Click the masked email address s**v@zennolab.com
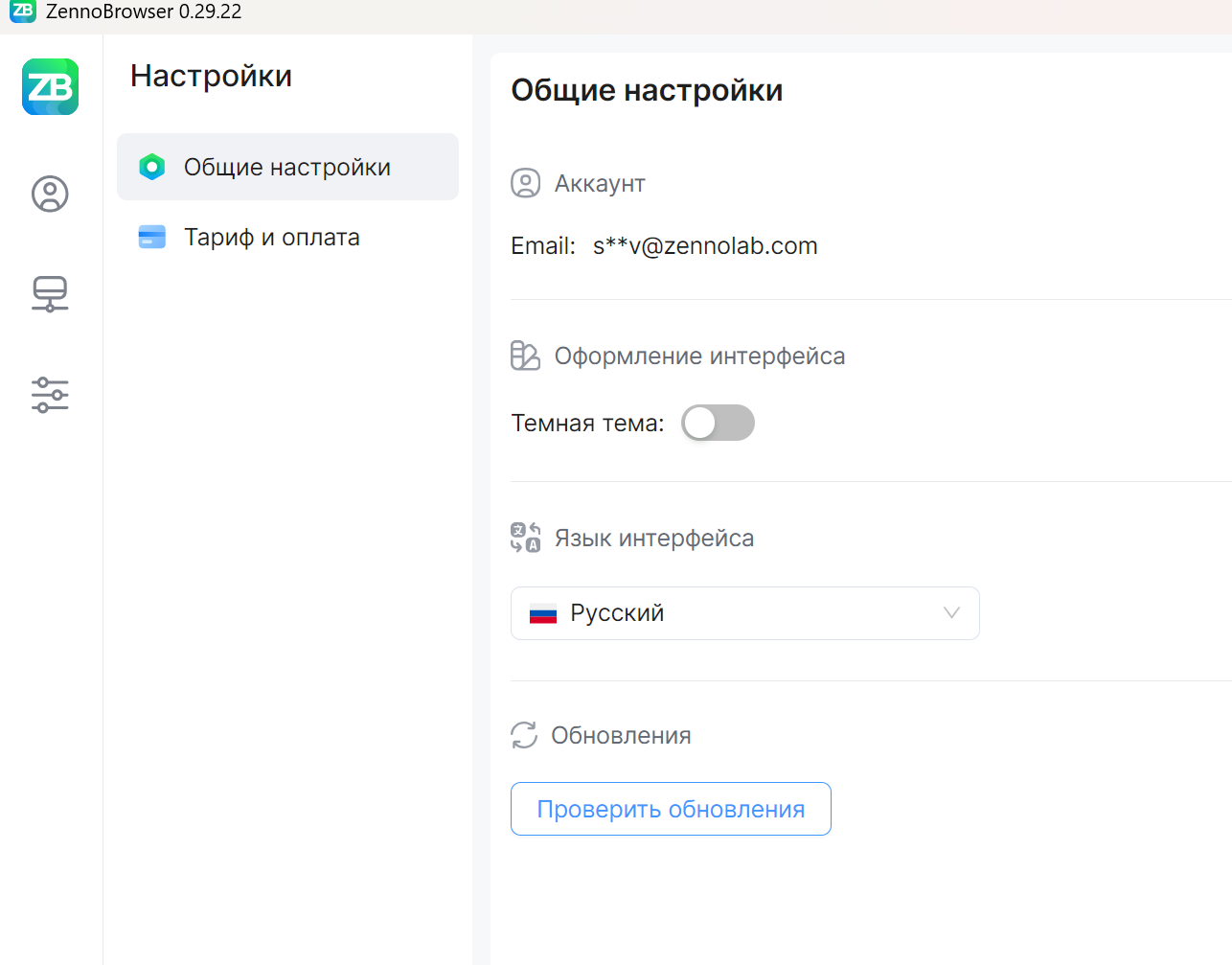 coord(705,246)
